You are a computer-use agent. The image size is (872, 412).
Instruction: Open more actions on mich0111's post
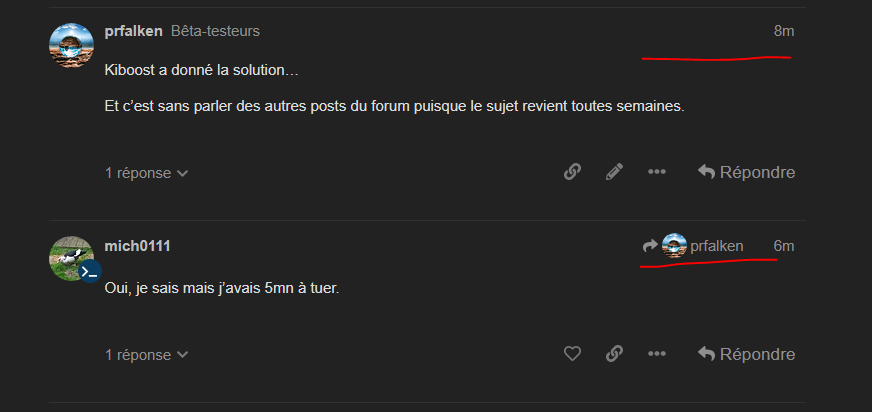(657, 354)
